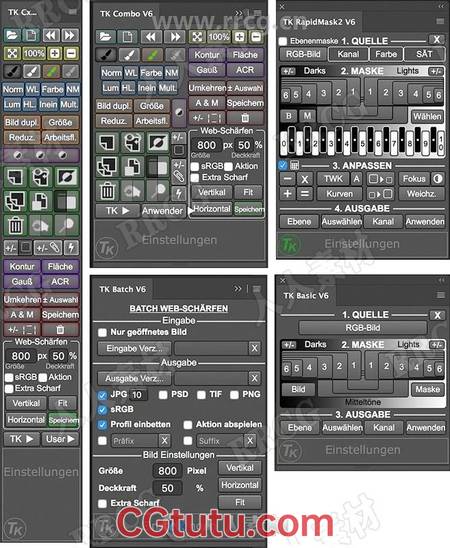The image size is (450, 548).
Task: Select zone key 0 in RapidMask2 zone strip
Action: (284, 143)
